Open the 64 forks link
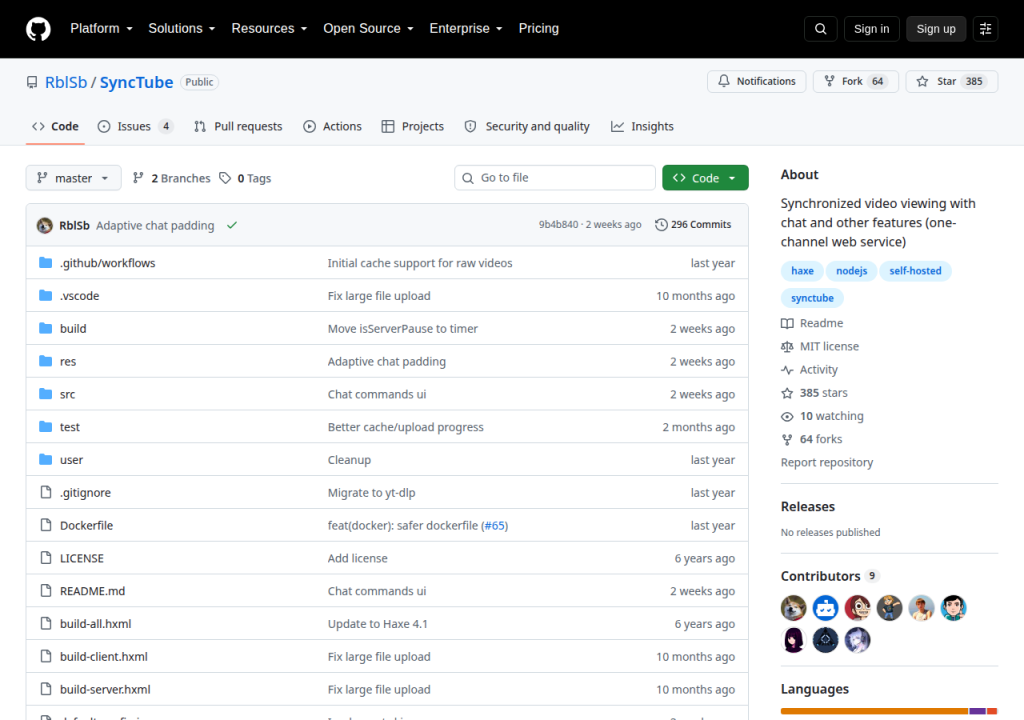The width and height of the screenshot is (1024, 720). tap(812, 439)
